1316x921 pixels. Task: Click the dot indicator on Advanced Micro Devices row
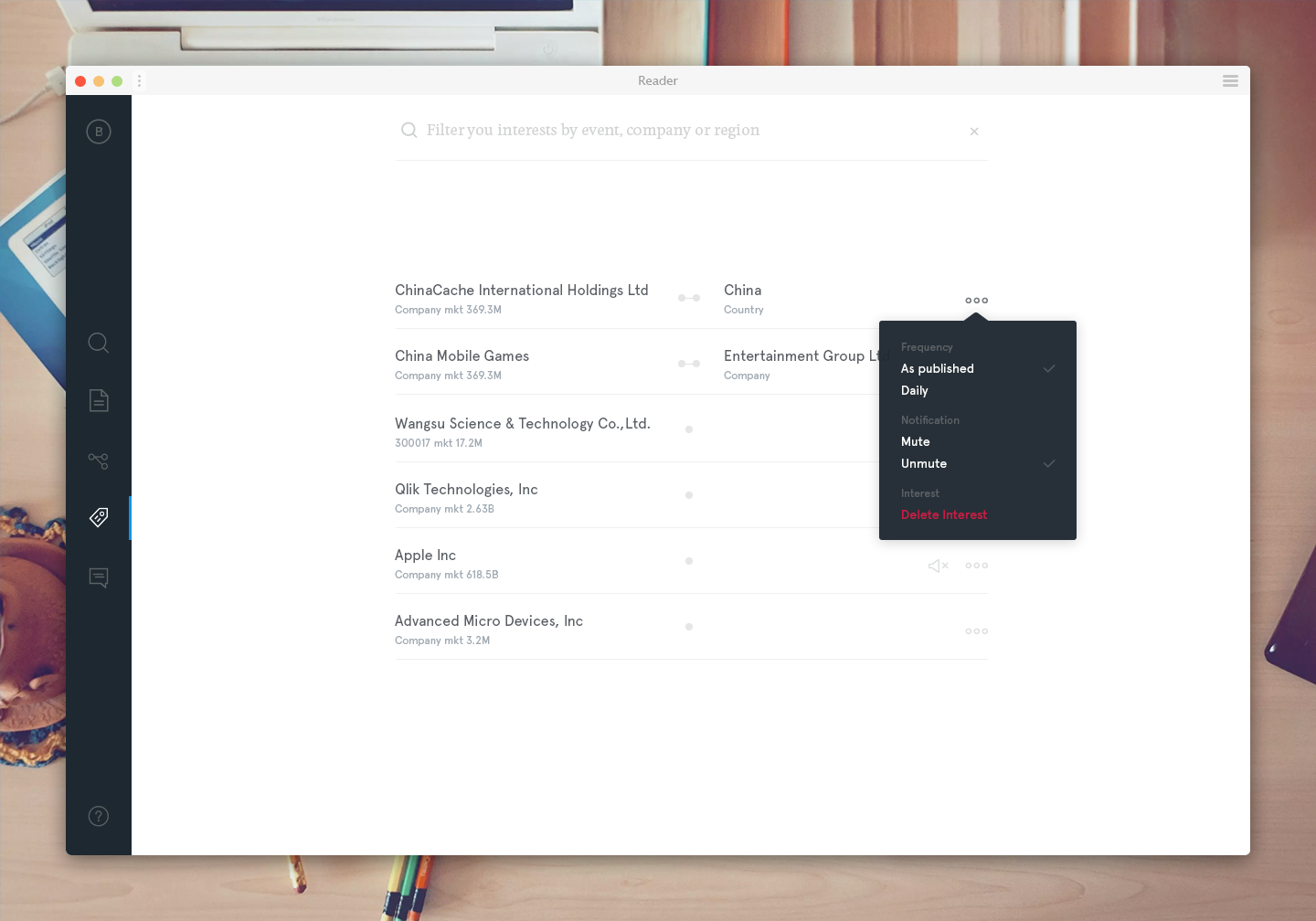pos(689,627)
